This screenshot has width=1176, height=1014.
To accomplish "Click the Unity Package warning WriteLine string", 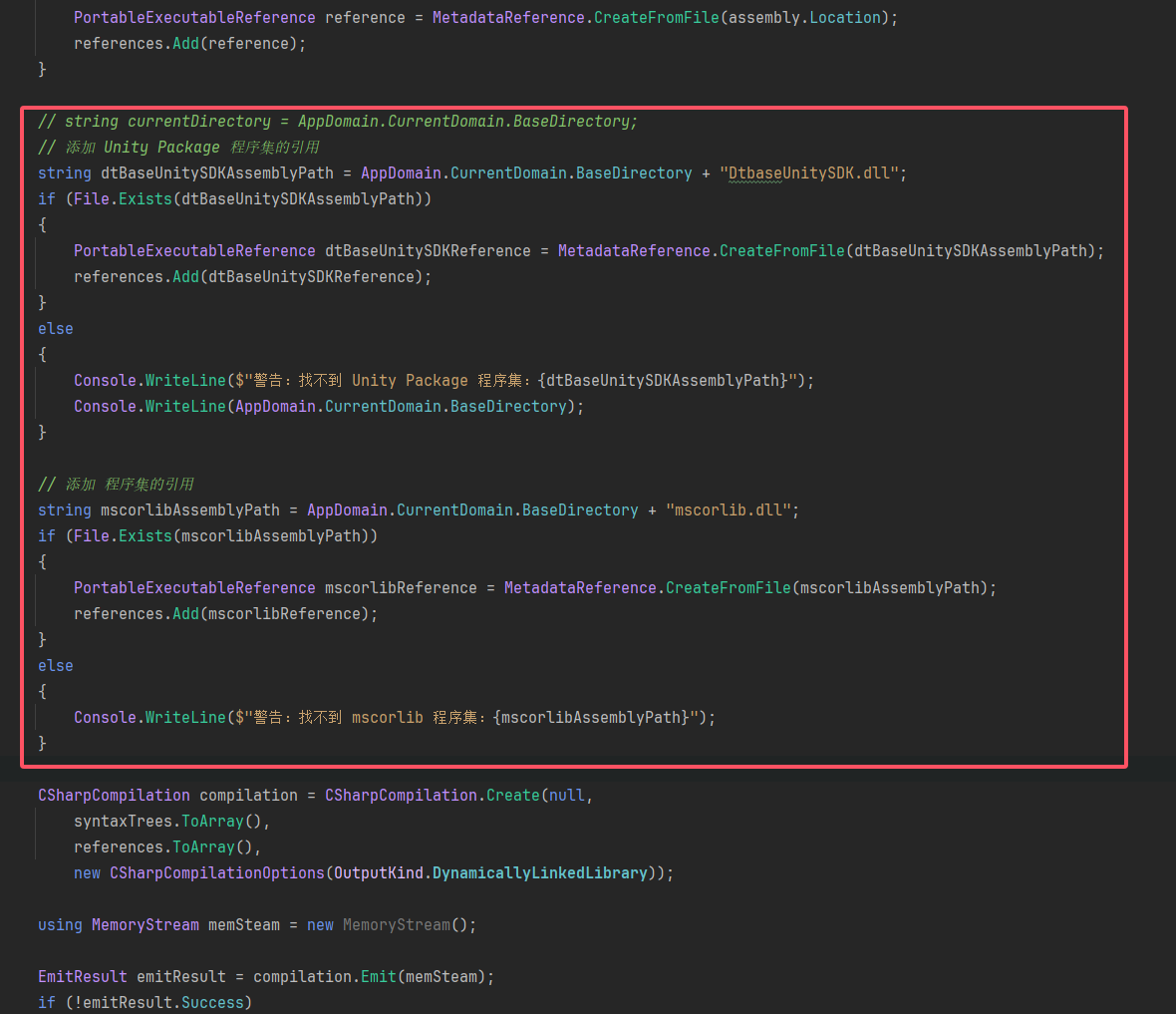I will pos(518,381).
